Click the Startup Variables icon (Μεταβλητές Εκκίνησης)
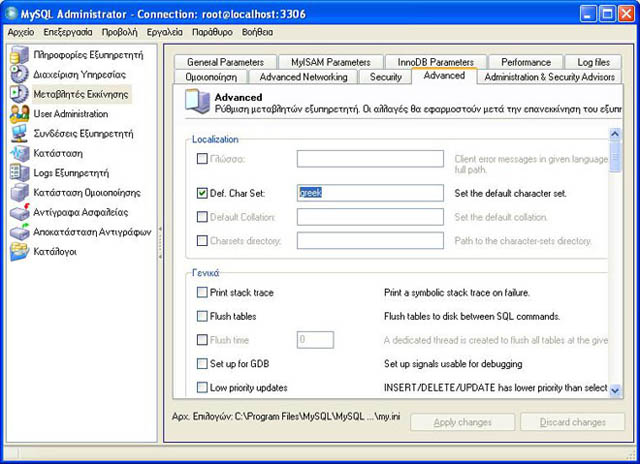 [19, 94]
